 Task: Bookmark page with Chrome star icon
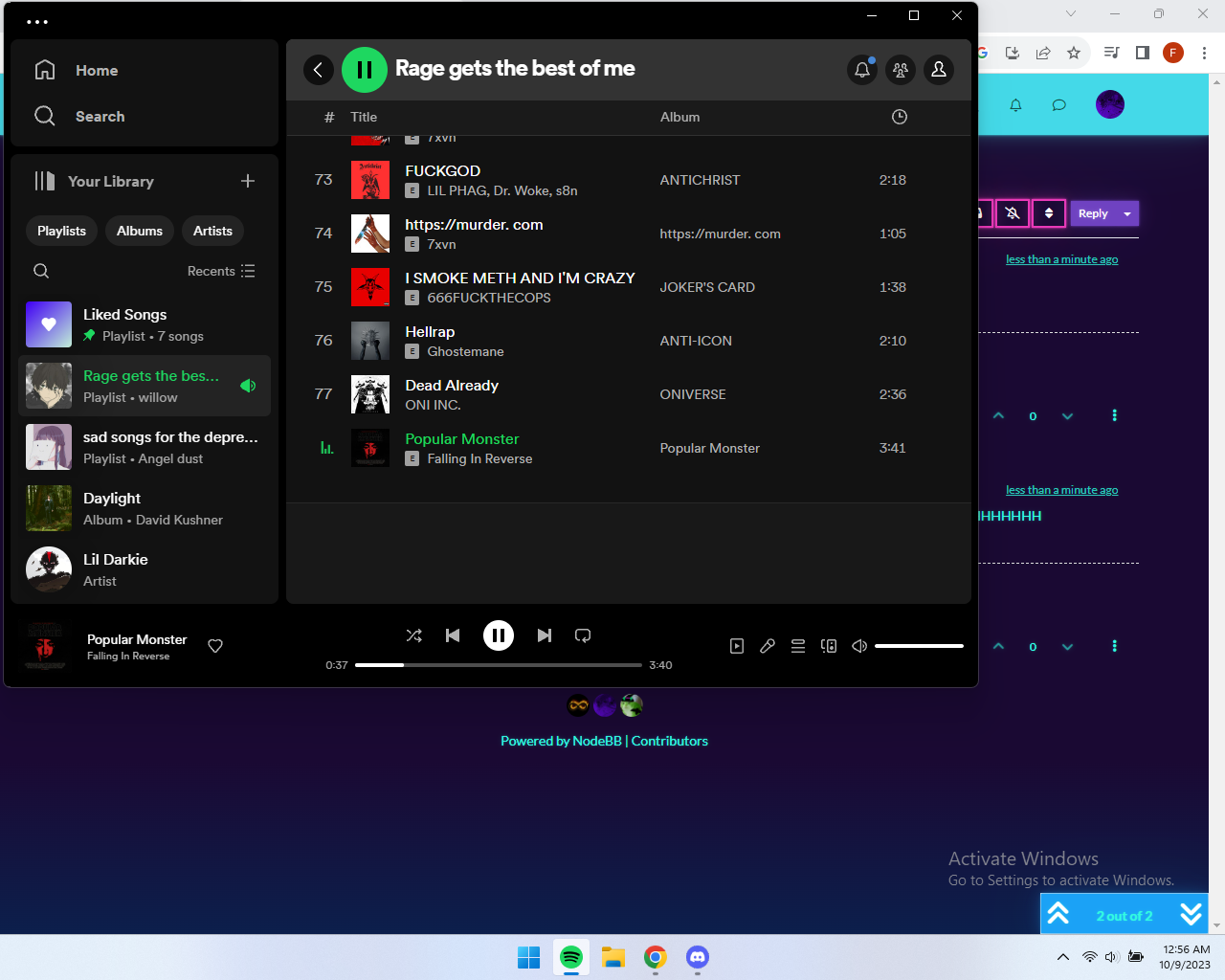[1074, 53]
